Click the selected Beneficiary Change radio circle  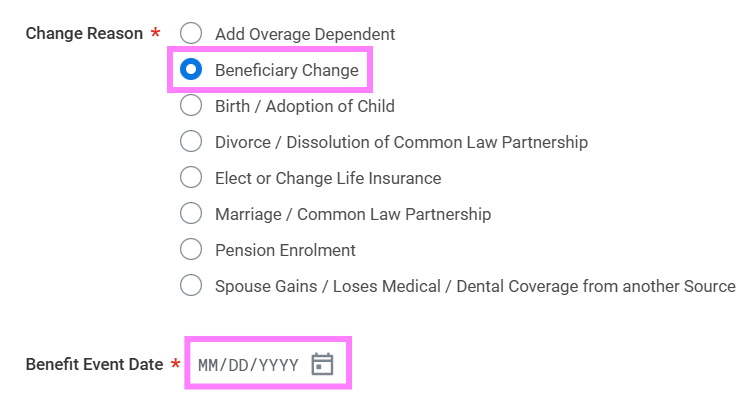[x=191, y=69]
